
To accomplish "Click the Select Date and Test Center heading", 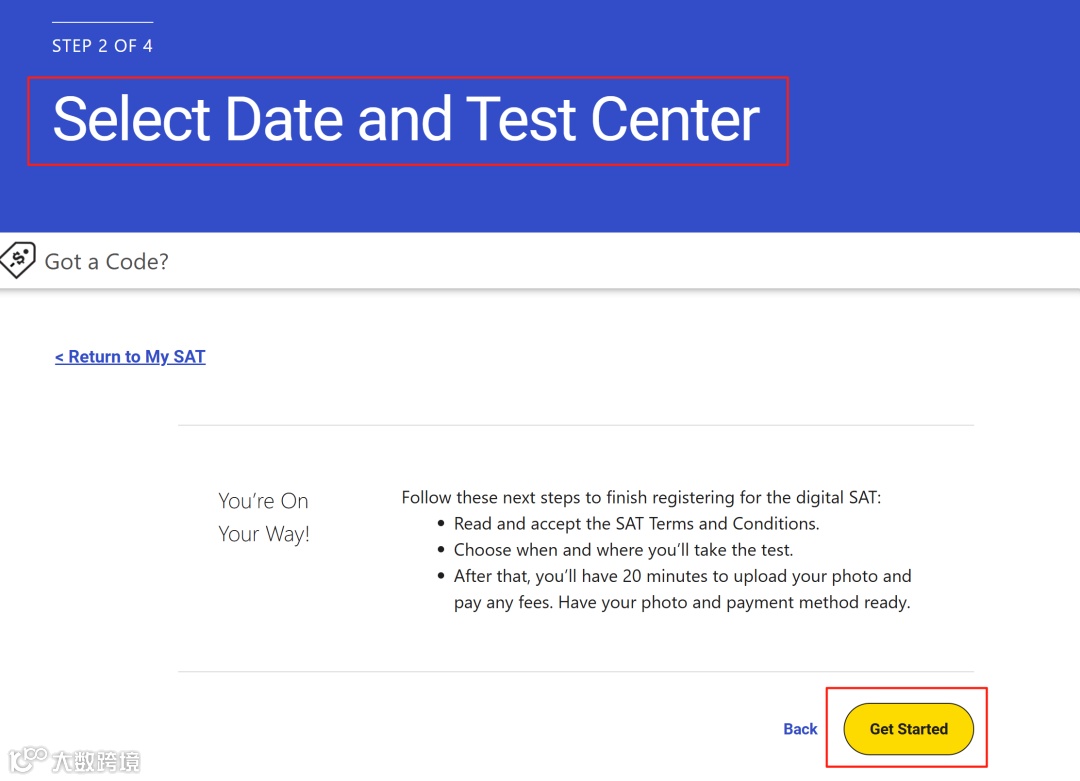I will pos(406,120).
